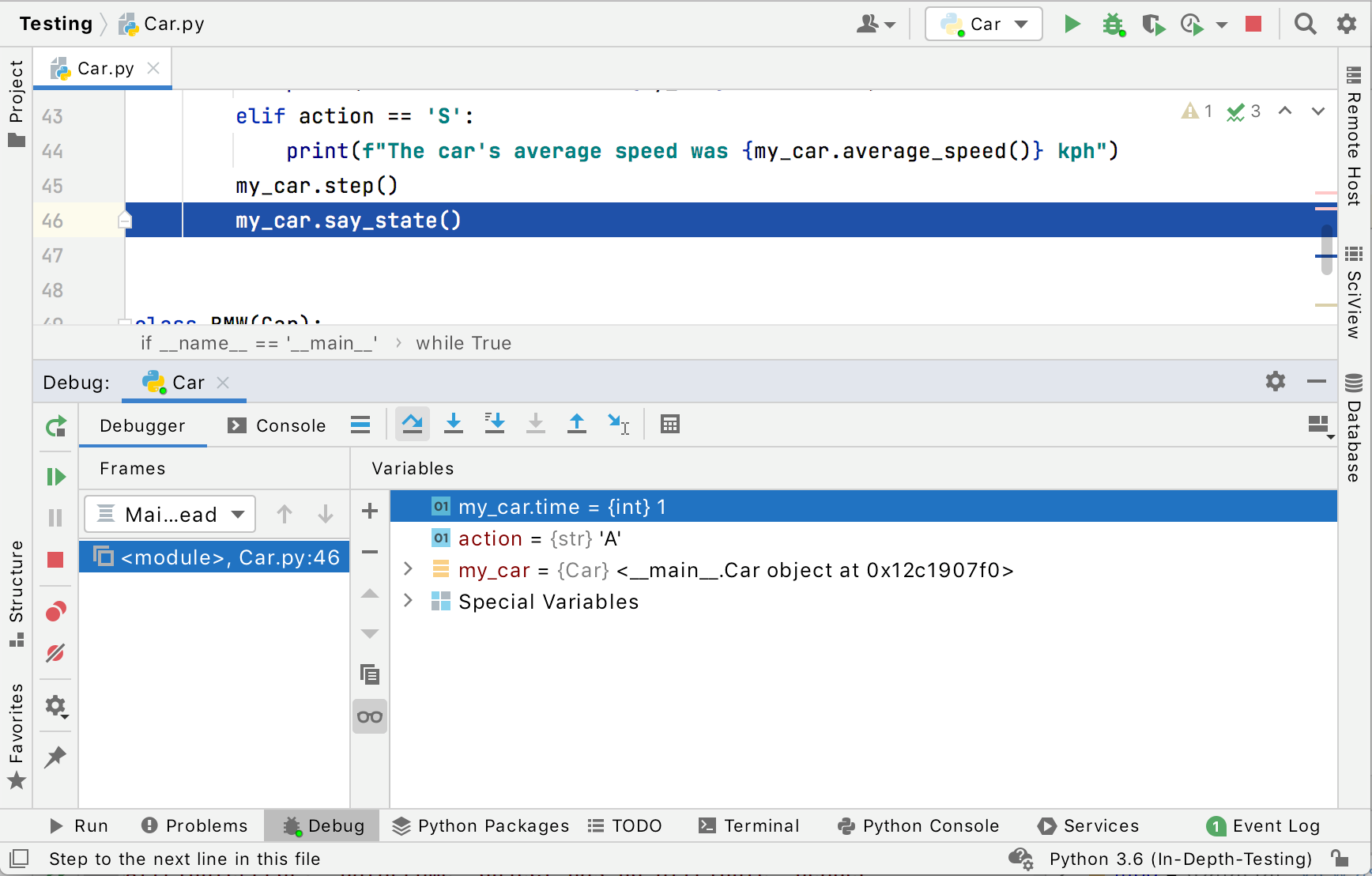Click the Python 3.6 interpreter status
The image size is (1372, 876).
1180,859
